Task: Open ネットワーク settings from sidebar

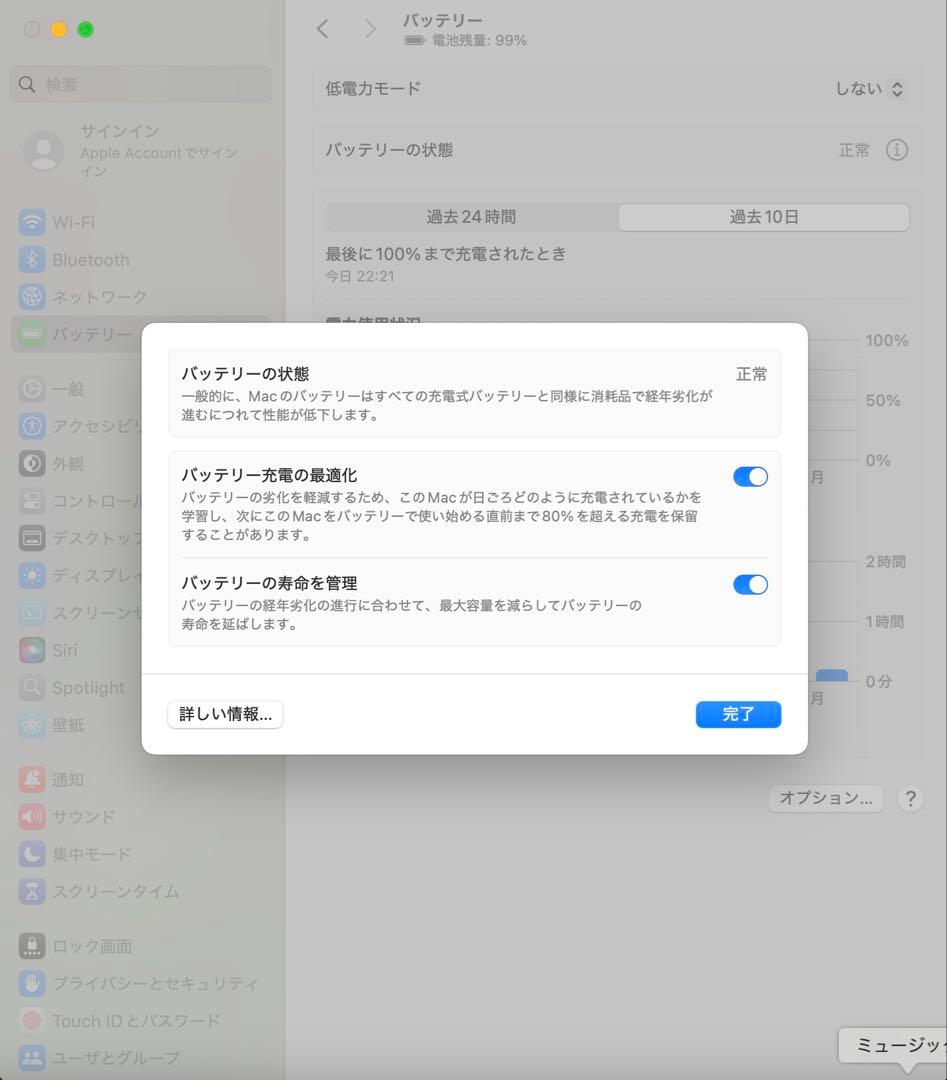Action: pos(31,296)
